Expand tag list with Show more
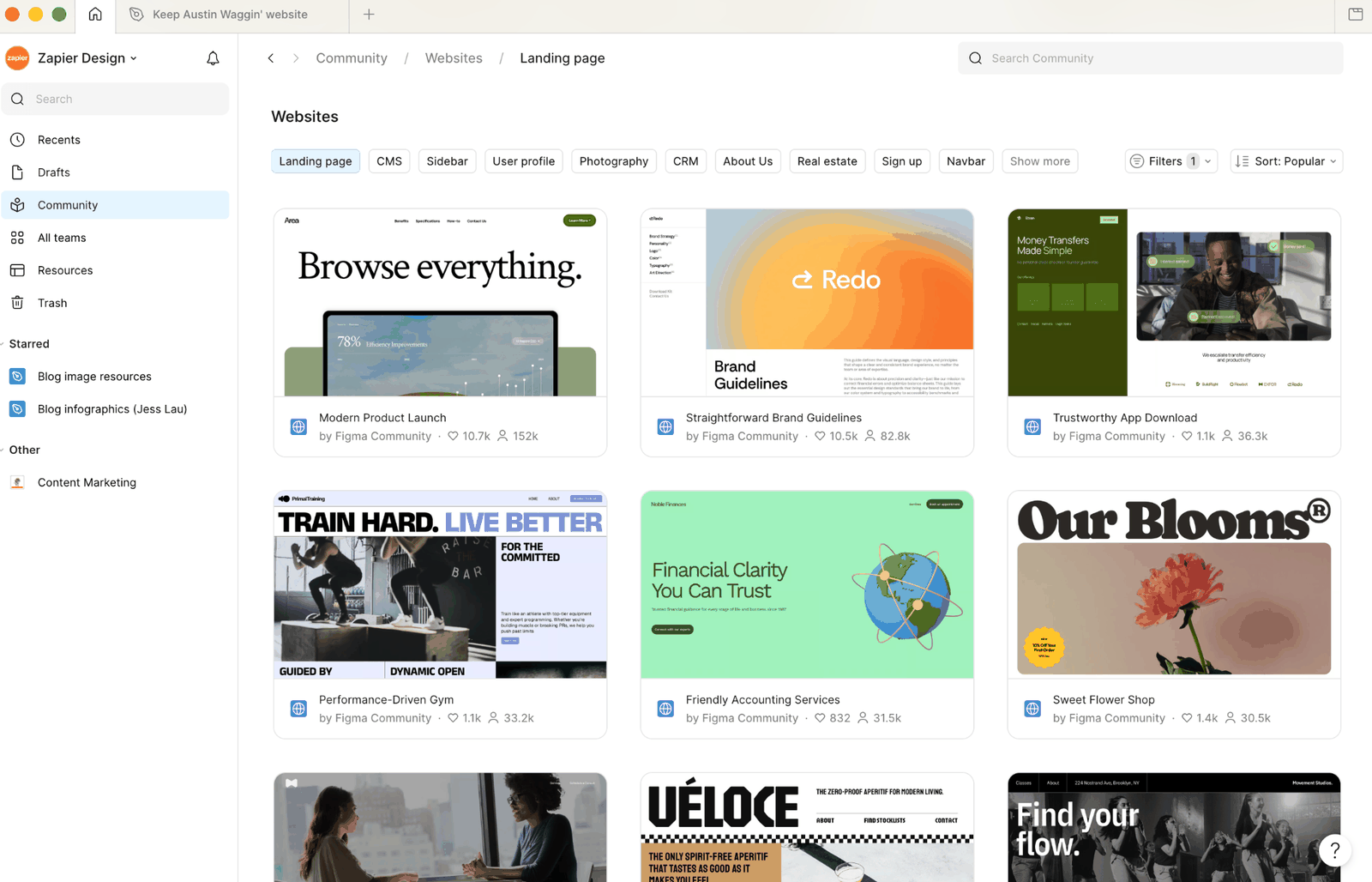 (x=1040, y=161)
